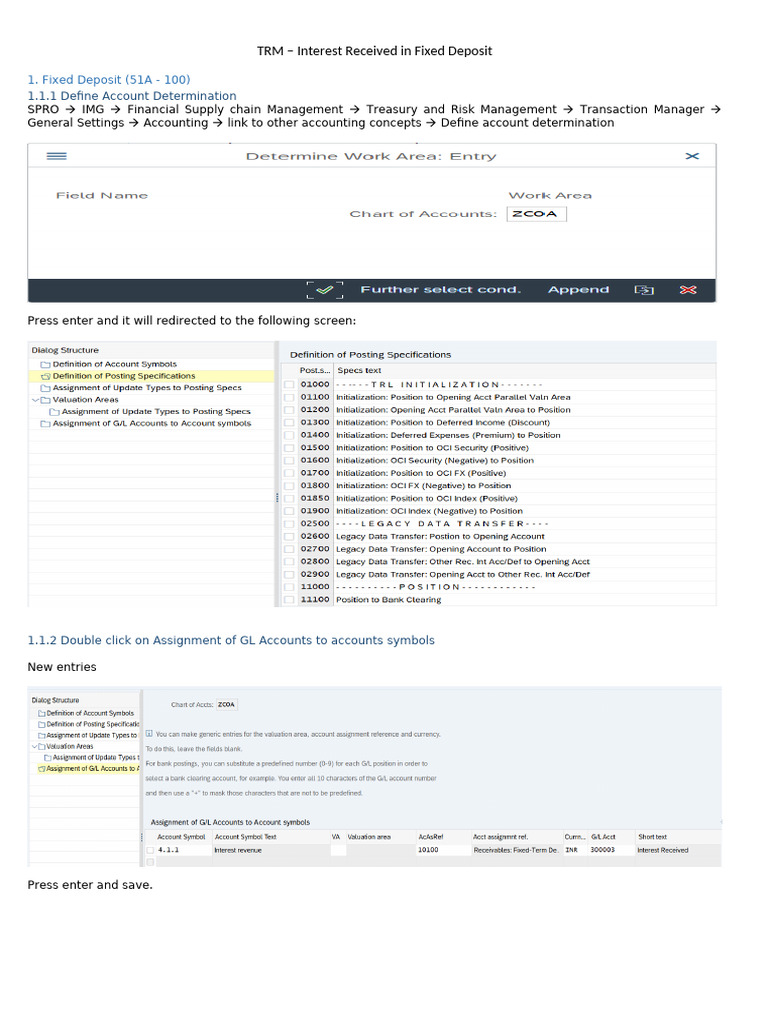Click Short text cell Interest Received
768x1024 pixels.
[679, 850]
